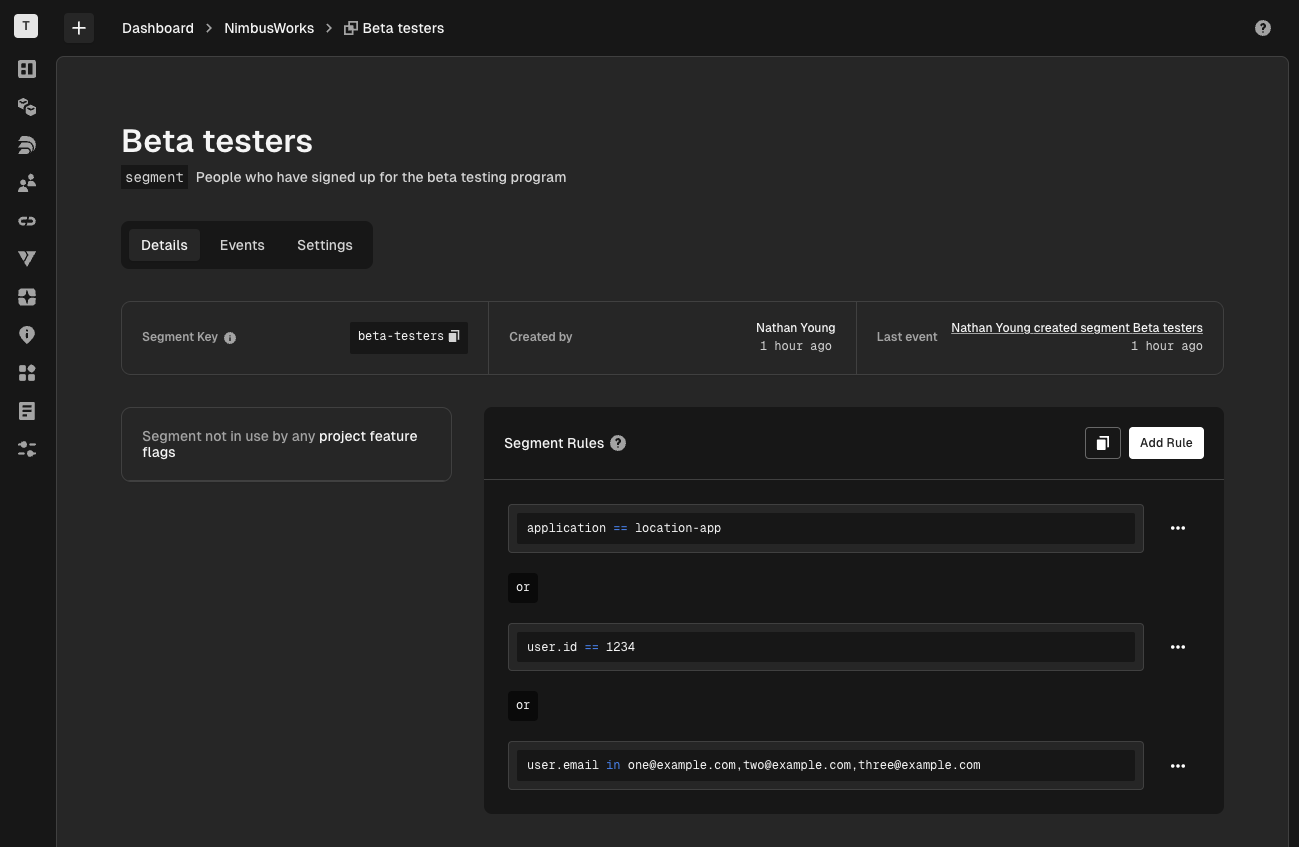Screen dimensions: 1299x847
Task: Click the Add Rule button
Action: coord(1166,443)
